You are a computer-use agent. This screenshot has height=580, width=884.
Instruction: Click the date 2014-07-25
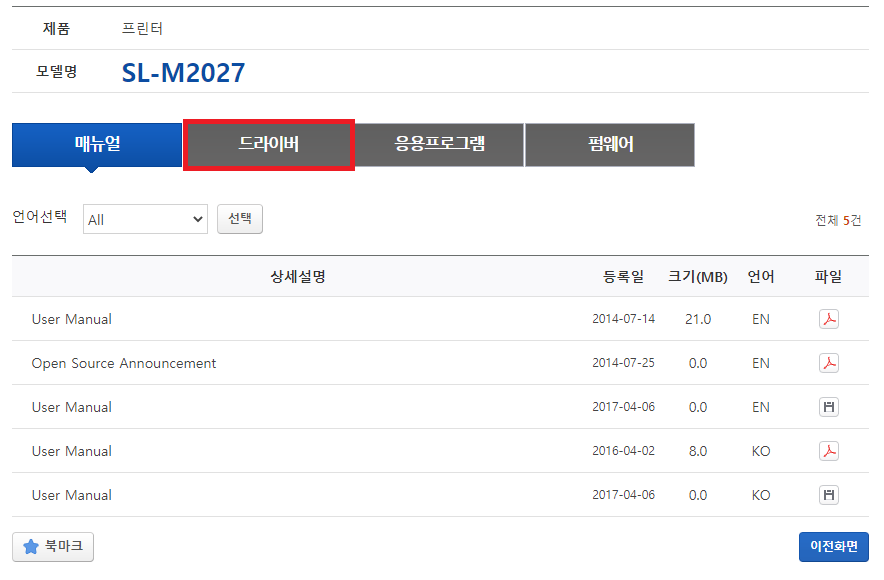pyautogui.click(x=624, y=363)
